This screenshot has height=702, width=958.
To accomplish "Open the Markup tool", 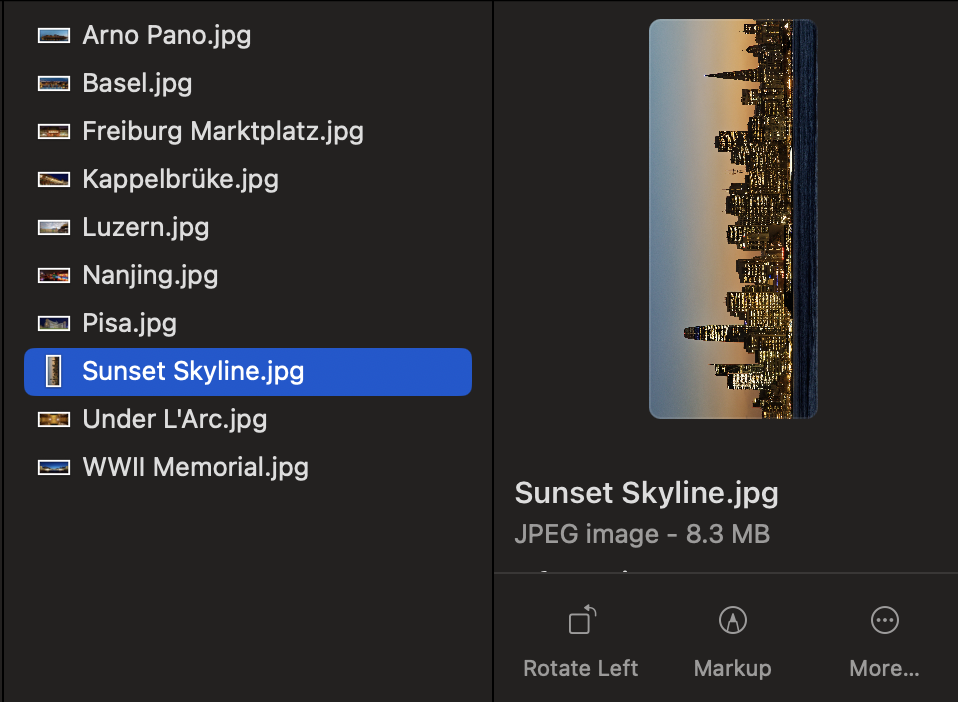I will coord(732,621).
